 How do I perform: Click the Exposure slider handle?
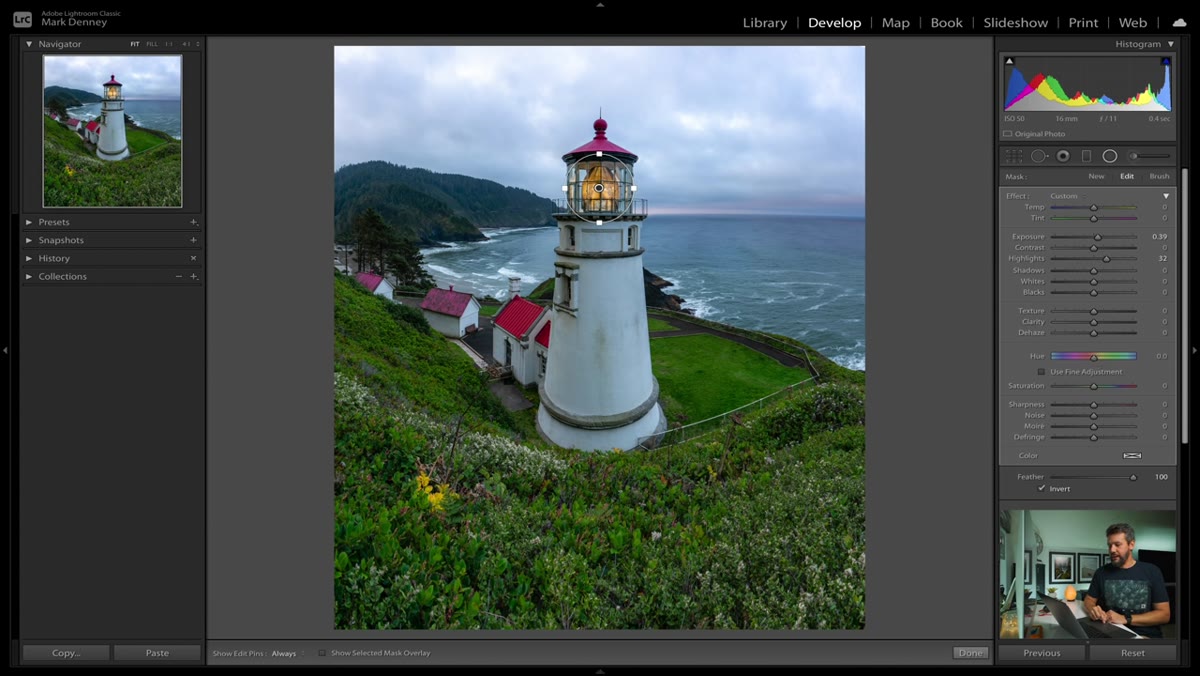point(1097,237)
